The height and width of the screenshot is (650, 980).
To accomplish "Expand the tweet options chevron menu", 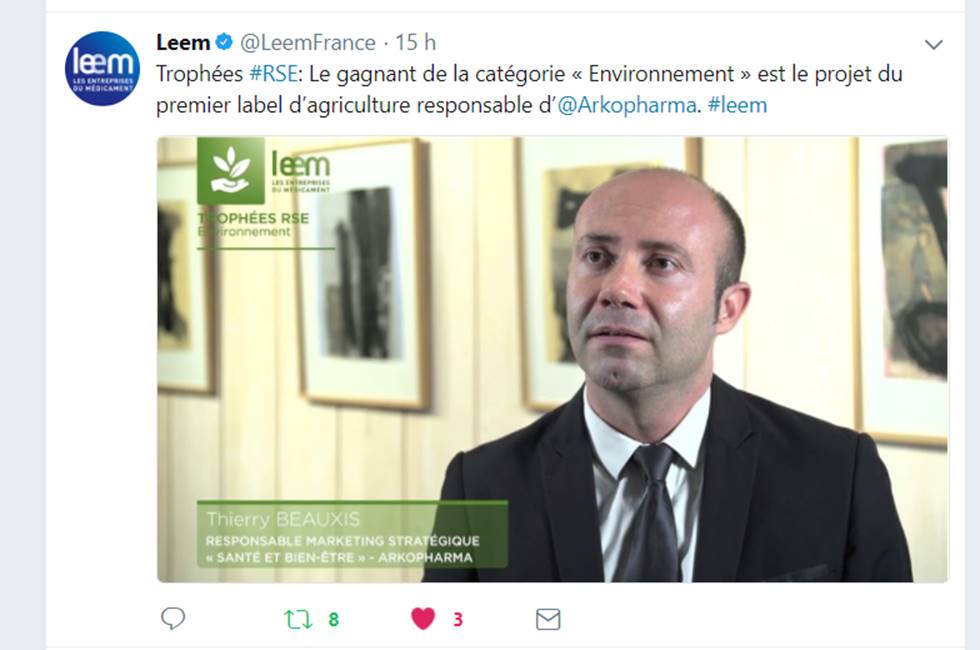I will coord(934,44).
